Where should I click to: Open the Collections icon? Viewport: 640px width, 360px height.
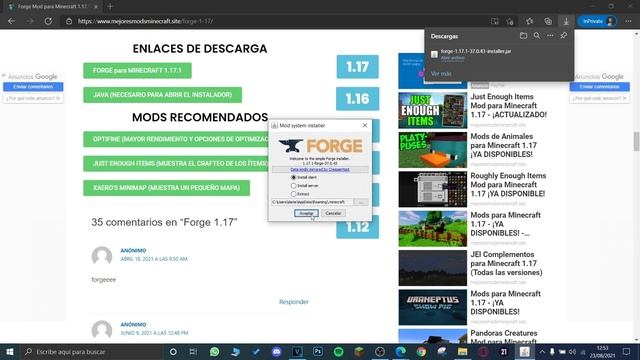coord(548,21)
